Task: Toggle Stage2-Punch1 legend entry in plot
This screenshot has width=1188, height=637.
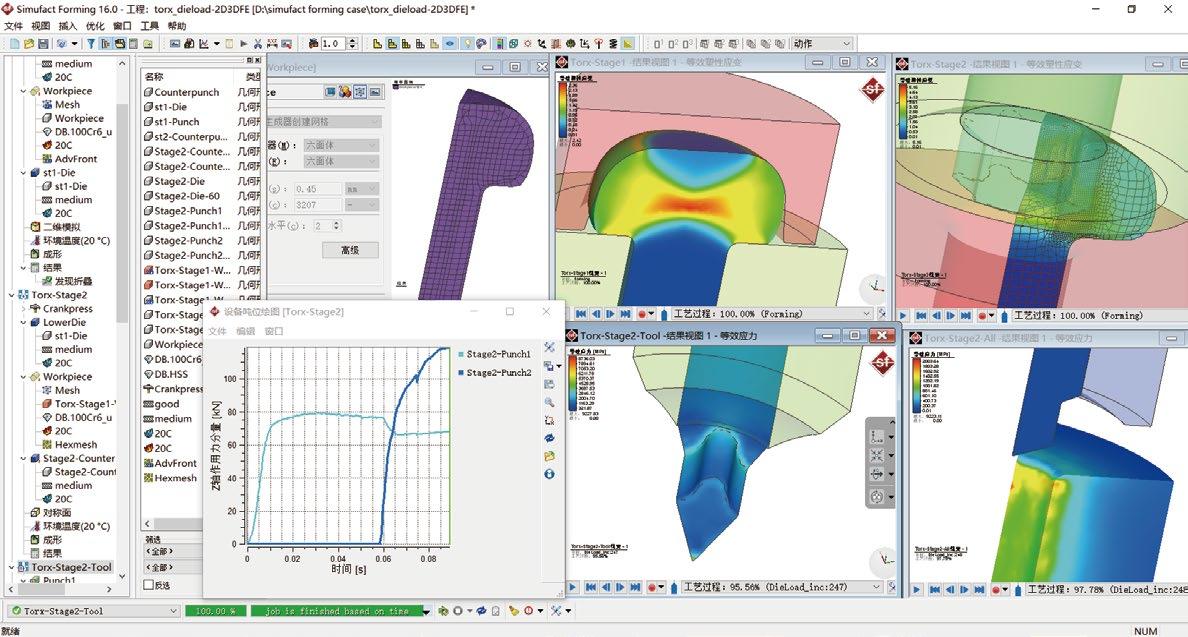Action: point(497,354)
